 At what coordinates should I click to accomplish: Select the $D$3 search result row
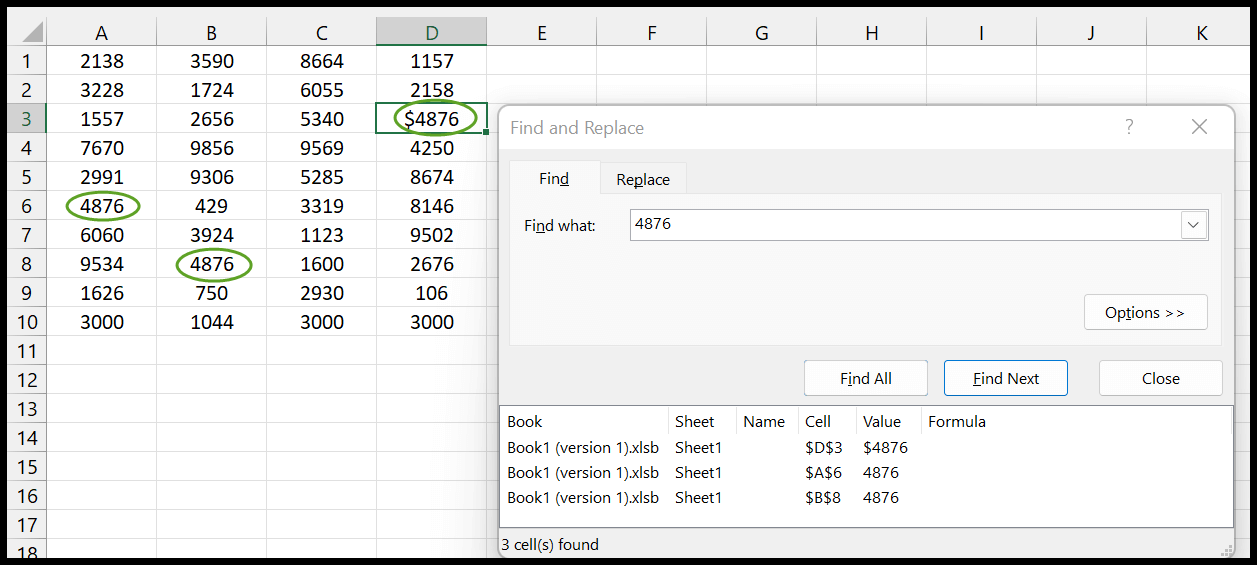pyautogui.click(x=866, y=447)
